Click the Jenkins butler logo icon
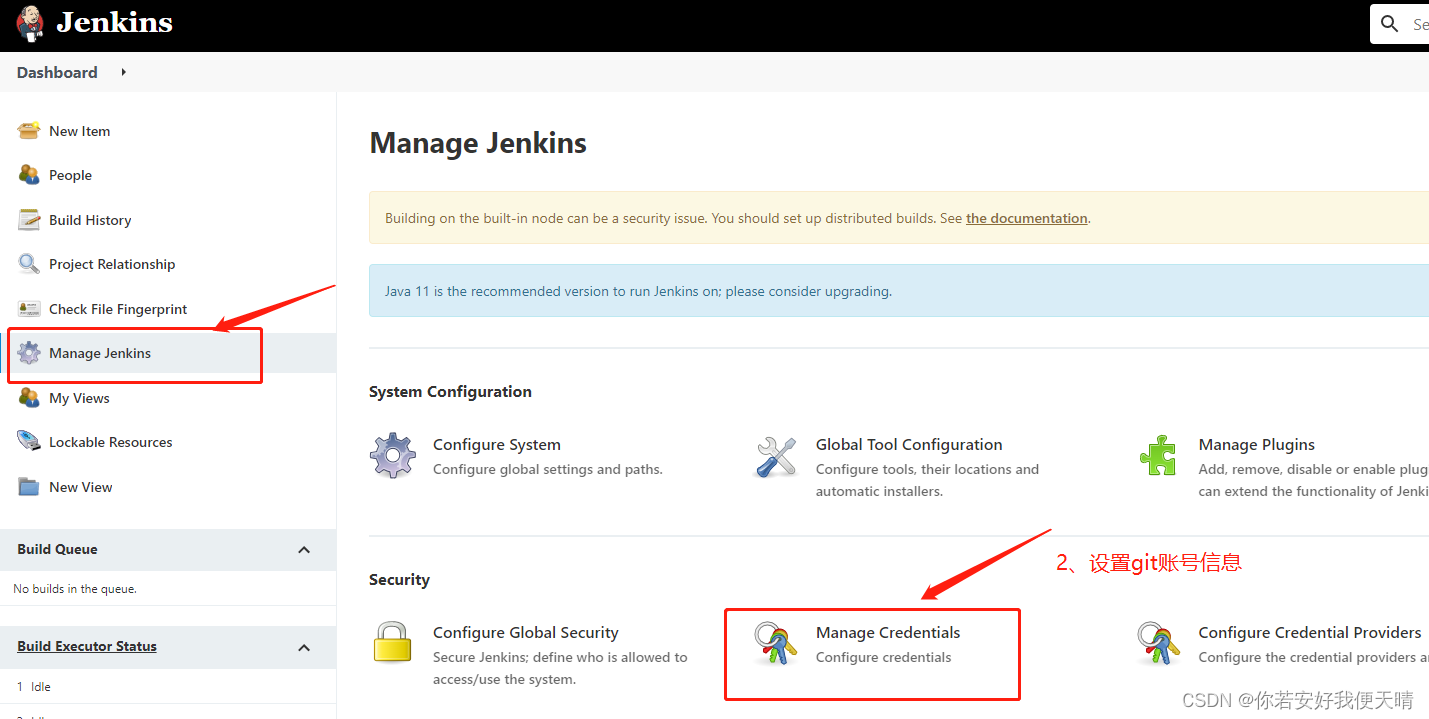 coord(30,23)
